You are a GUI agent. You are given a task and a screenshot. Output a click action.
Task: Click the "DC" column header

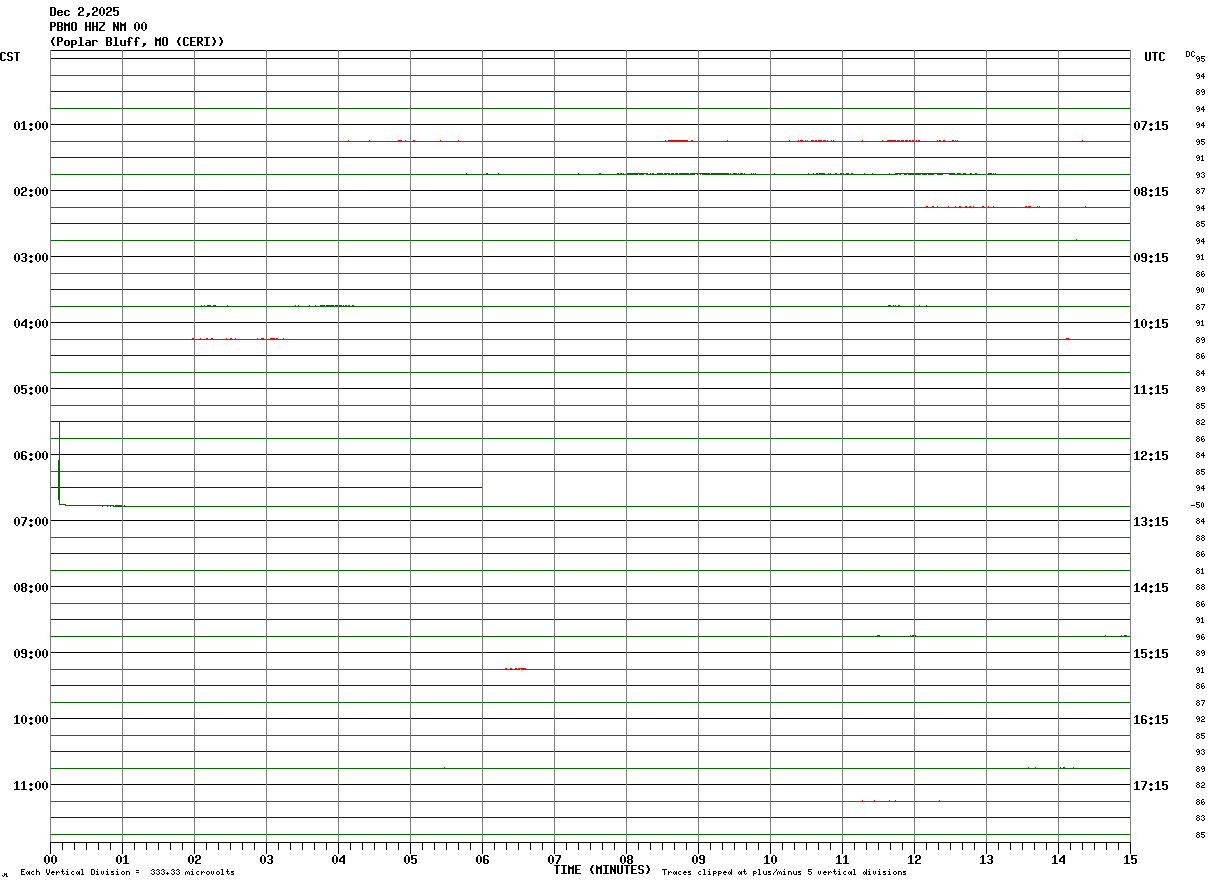coord(1190,54)
